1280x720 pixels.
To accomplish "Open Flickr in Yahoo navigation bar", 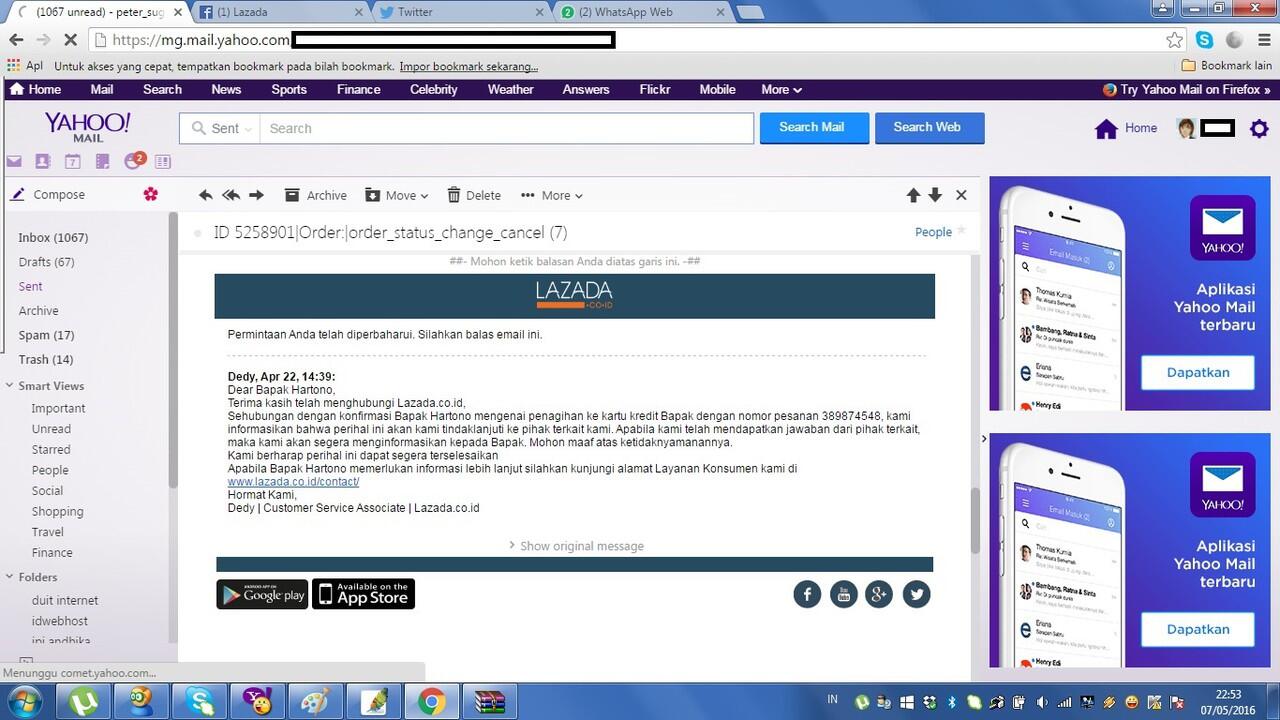I will tap(655, 89).
